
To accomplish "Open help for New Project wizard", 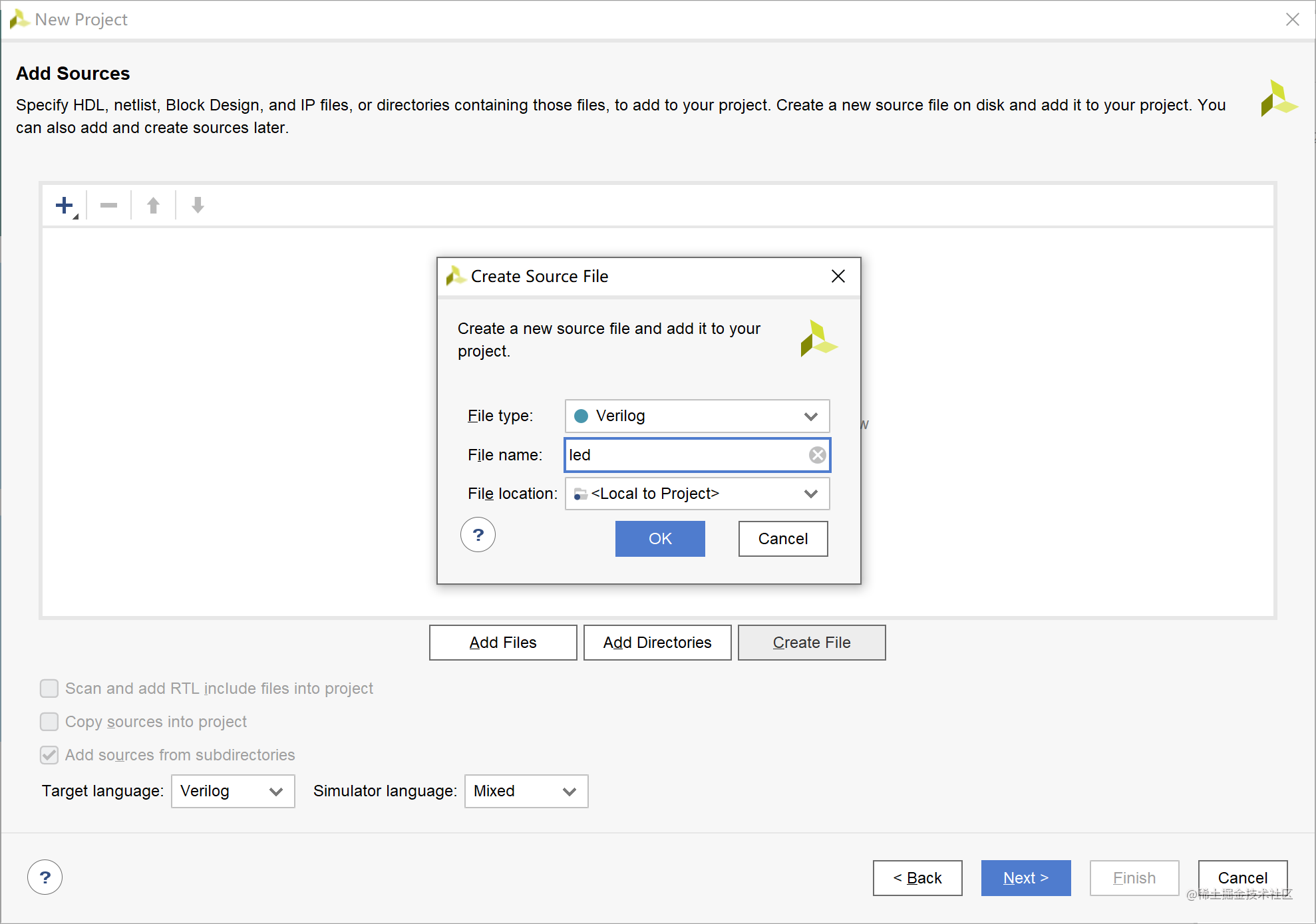I will 45,877.
